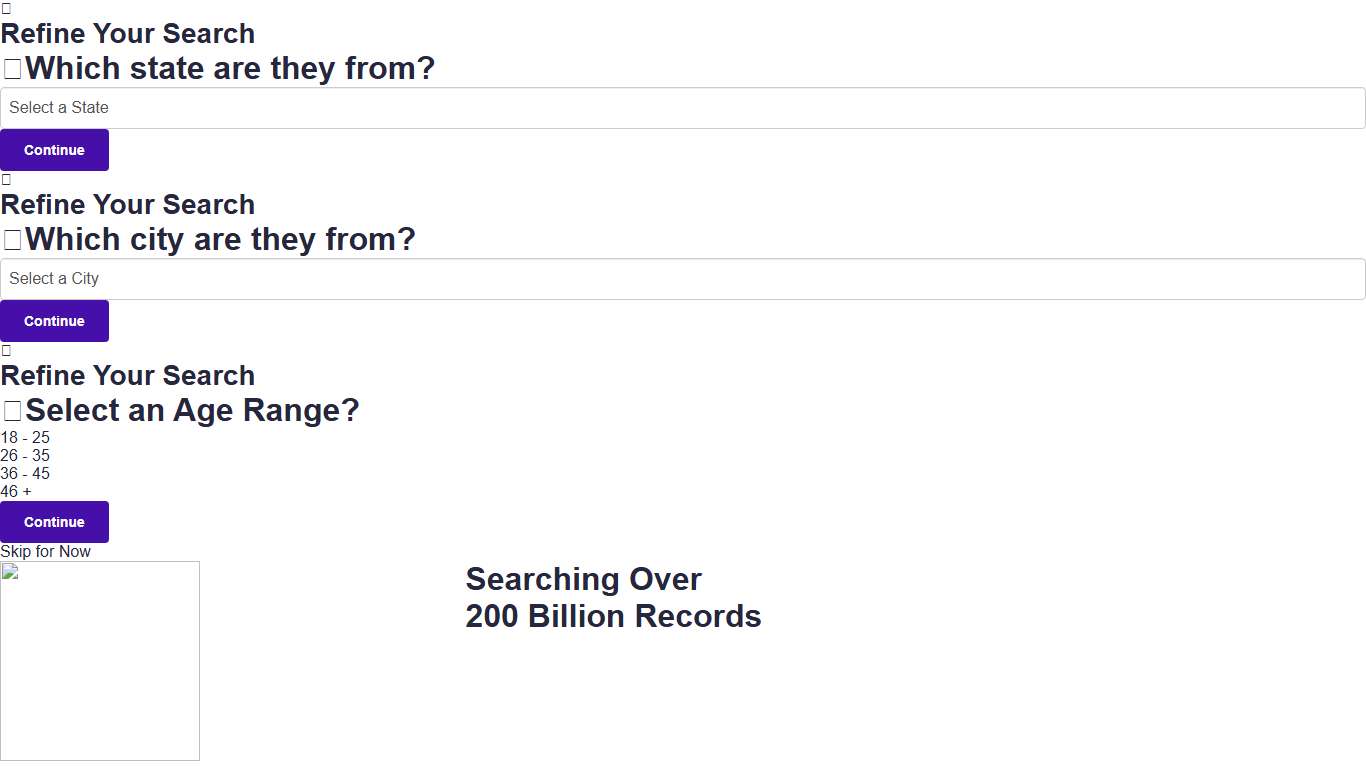
Task: Click the "Searching Over 200 Billion Records" heading
Action: coord(613,598)
